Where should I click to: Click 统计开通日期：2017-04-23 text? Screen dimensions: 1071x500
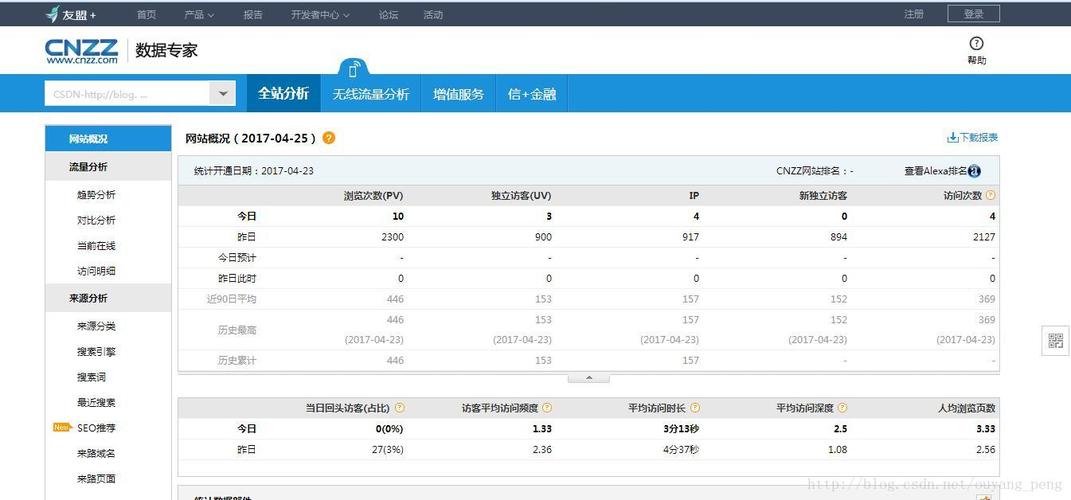(x=253, y=171)
